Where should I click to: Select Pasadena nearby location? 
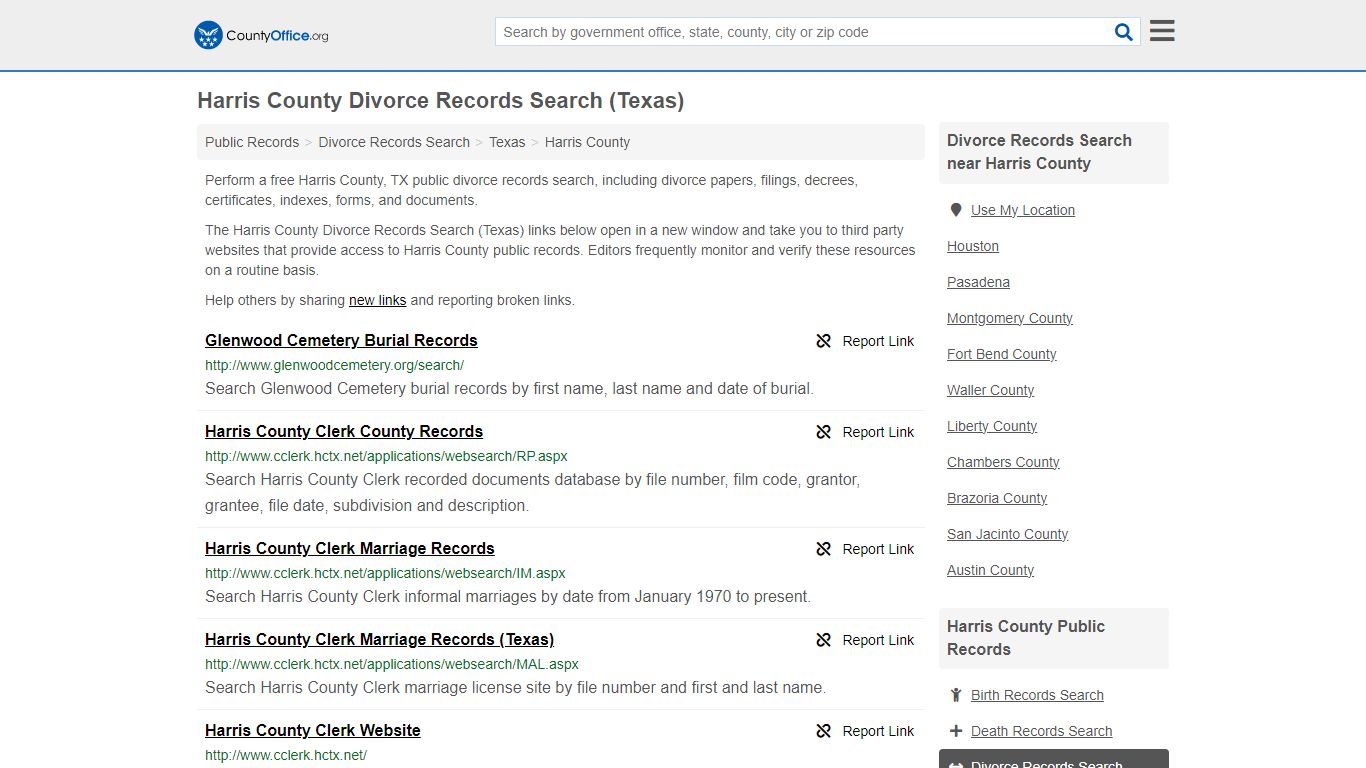pos(978,282)
